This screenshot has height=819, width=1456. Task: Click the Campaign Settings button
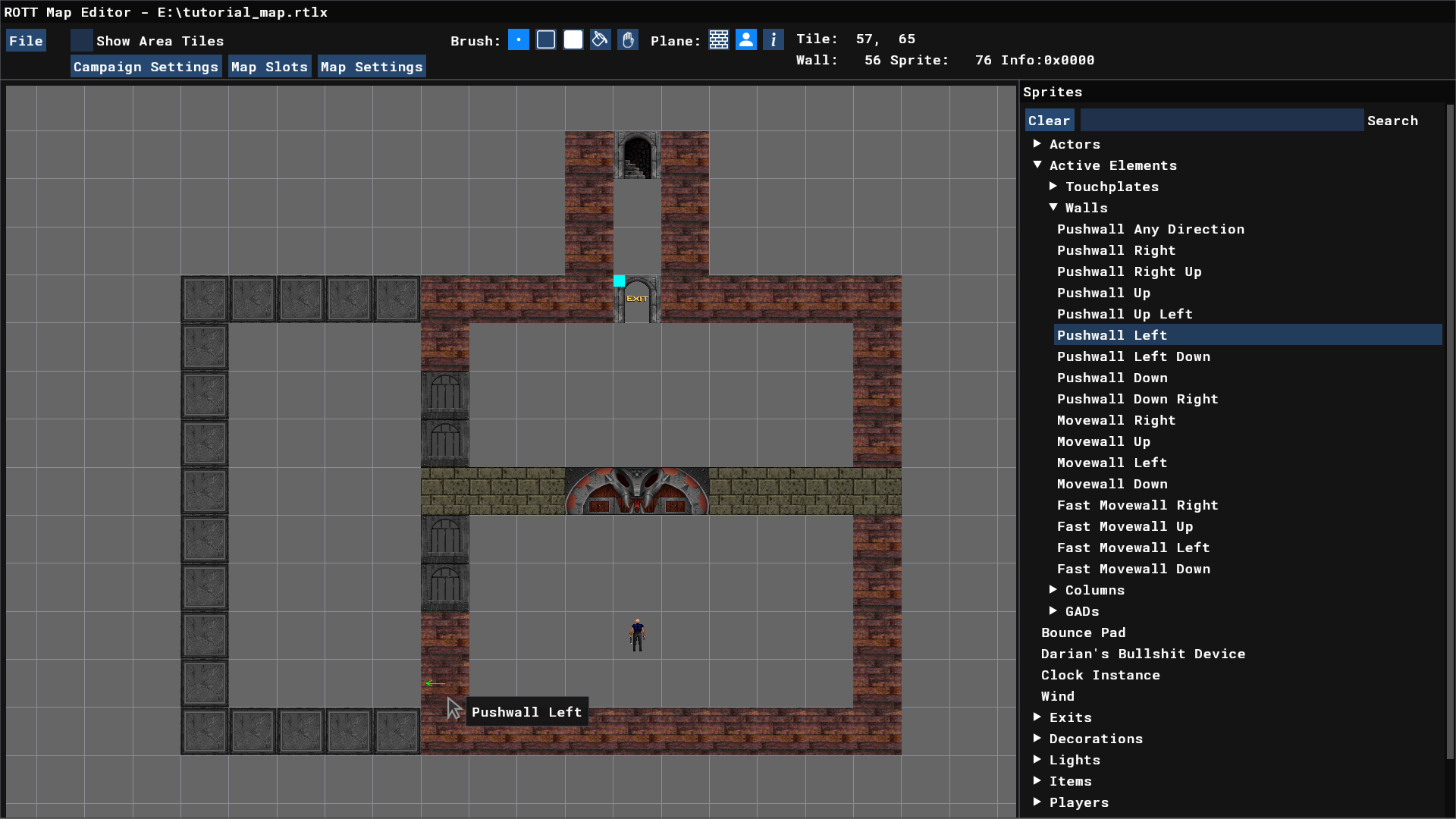click(146, 67)
